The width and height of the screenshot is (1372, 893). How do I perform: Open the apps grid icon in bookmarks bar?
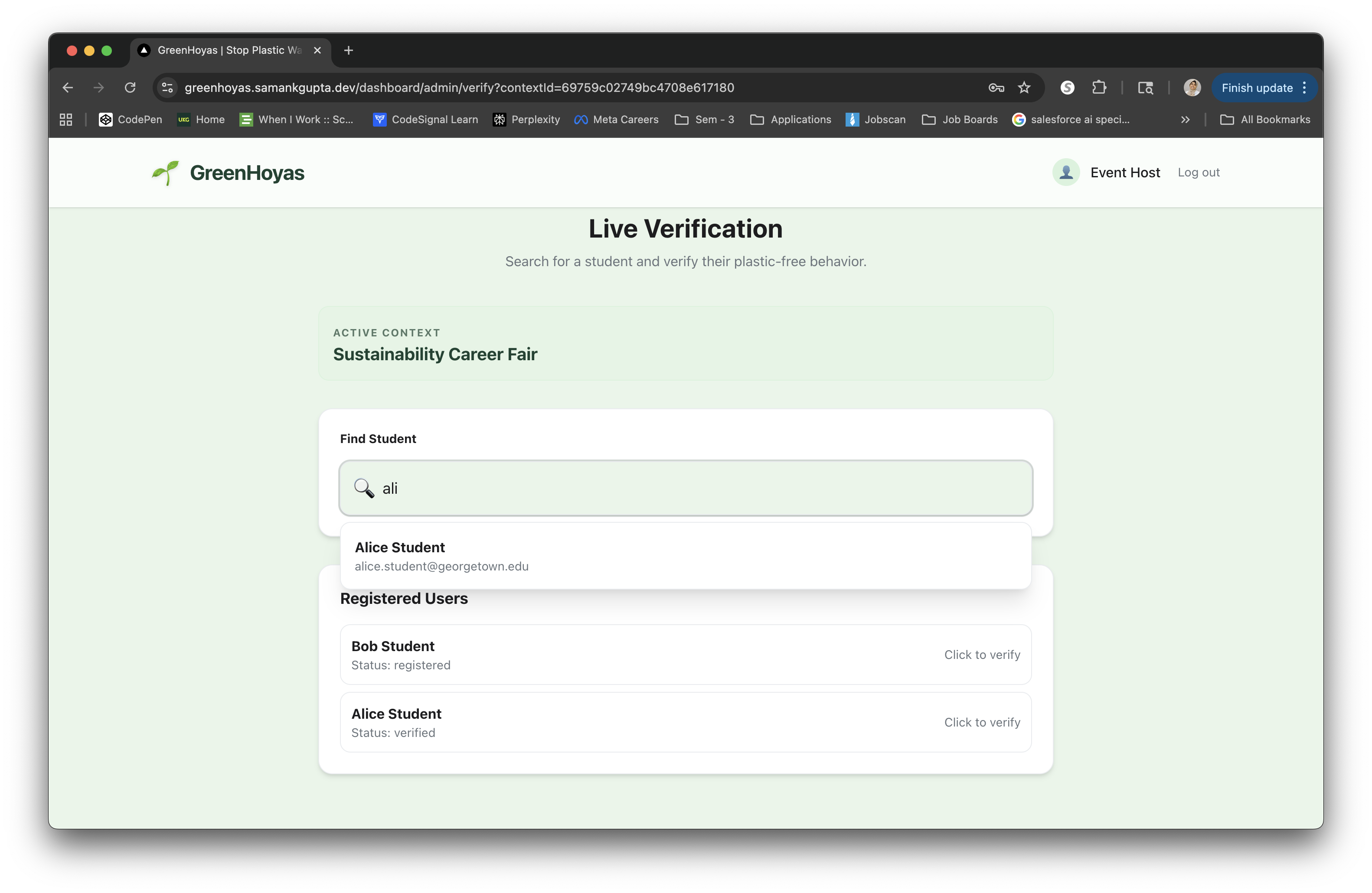tap(66, 119)
